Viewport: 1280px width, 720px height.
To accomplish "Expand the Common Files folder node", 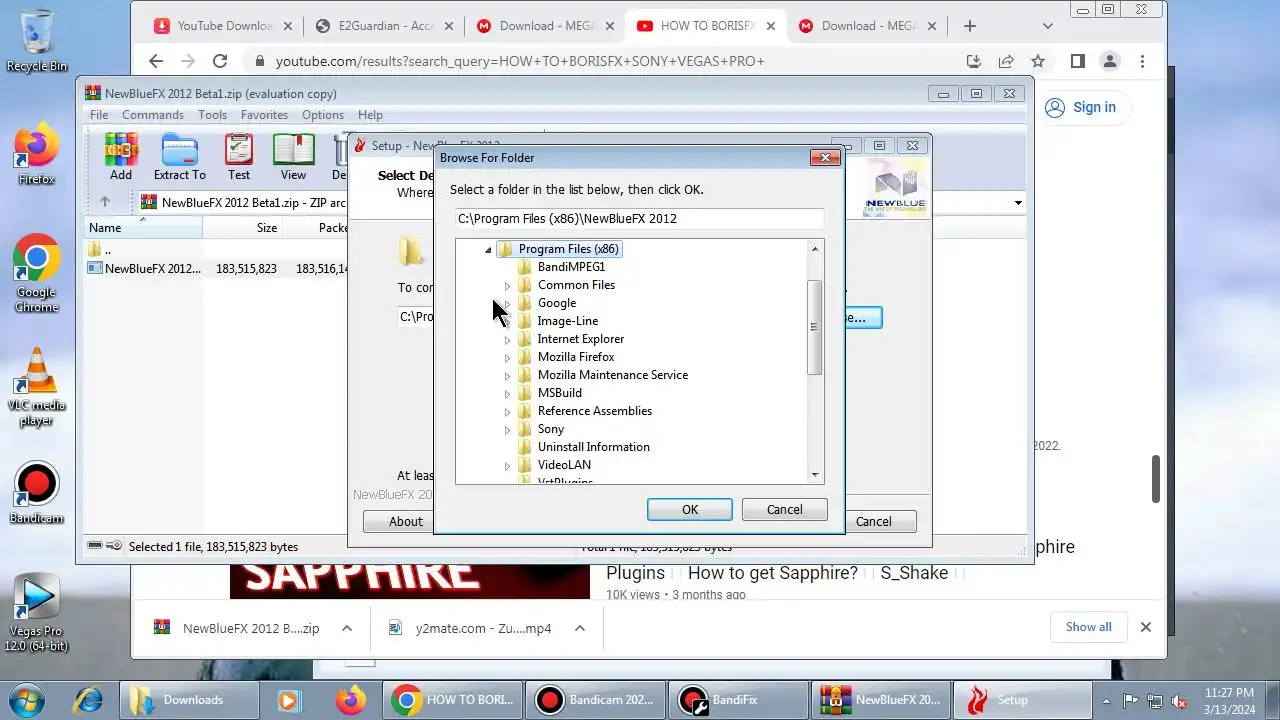I will pyautogui.click(x=507, y=285).
